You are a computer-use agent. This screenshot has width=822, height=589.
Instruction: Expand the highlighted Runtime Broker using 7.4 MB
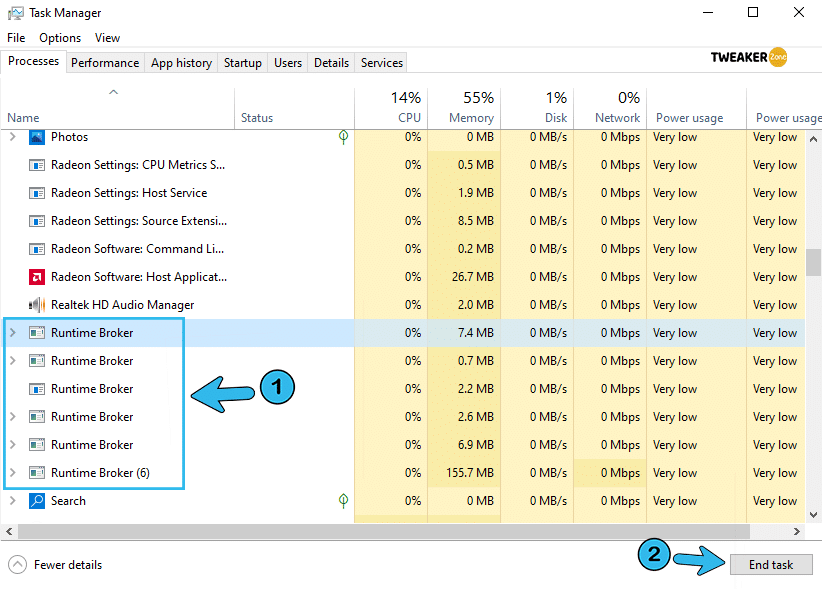[x=13, y=333]
